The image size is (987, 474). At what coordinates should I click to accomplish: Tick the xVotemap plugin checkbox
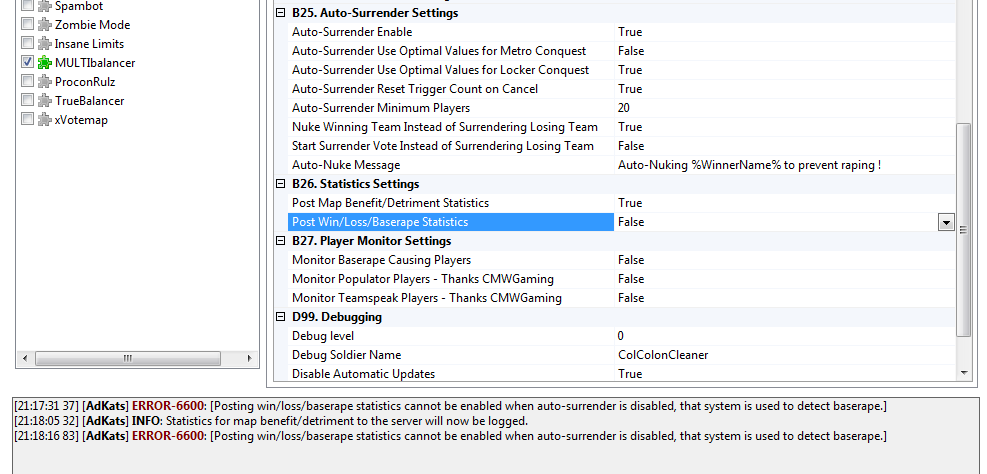point(27,120)
